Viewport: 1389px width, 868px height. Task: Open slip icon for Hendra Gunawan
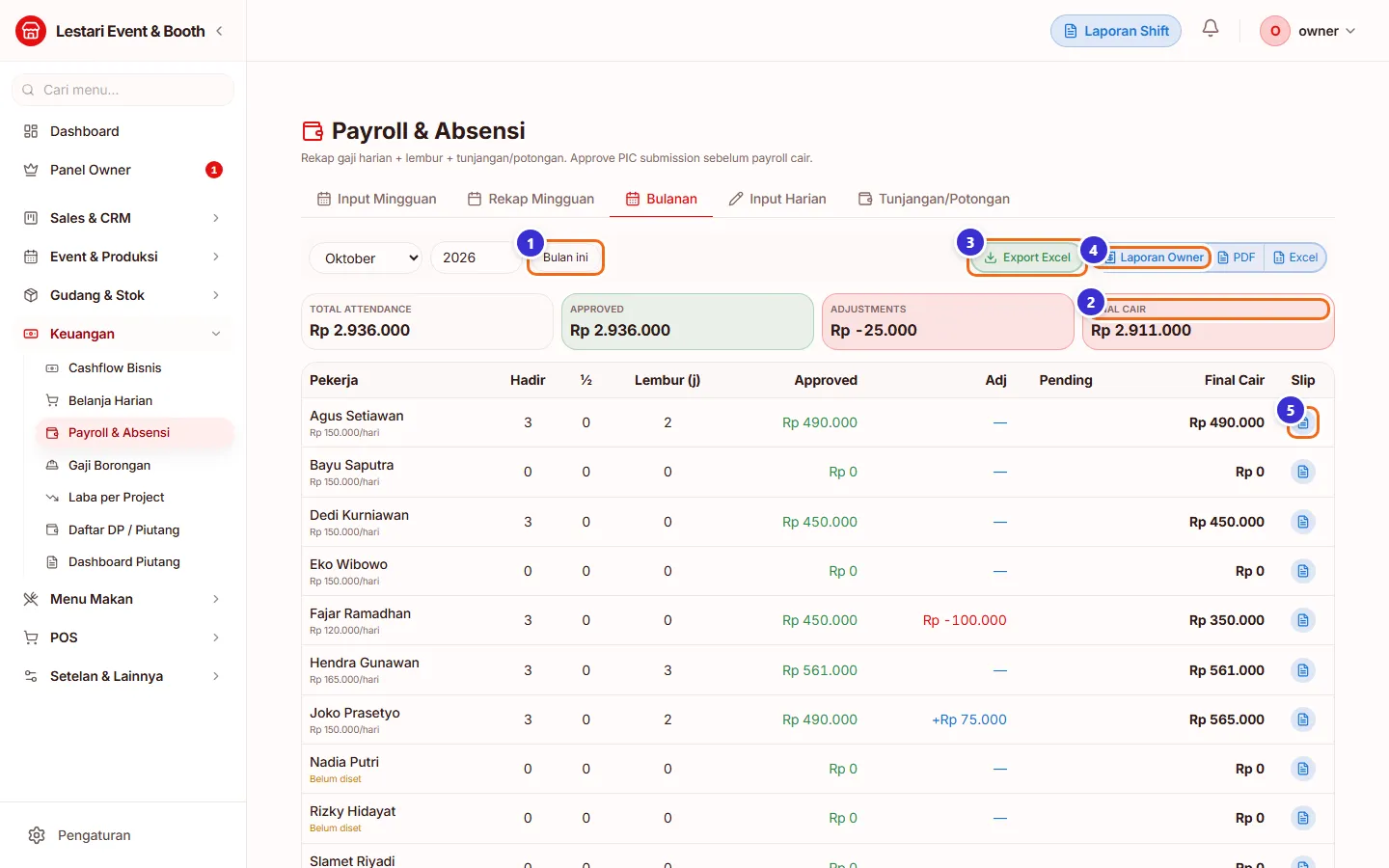point(1303,670)
